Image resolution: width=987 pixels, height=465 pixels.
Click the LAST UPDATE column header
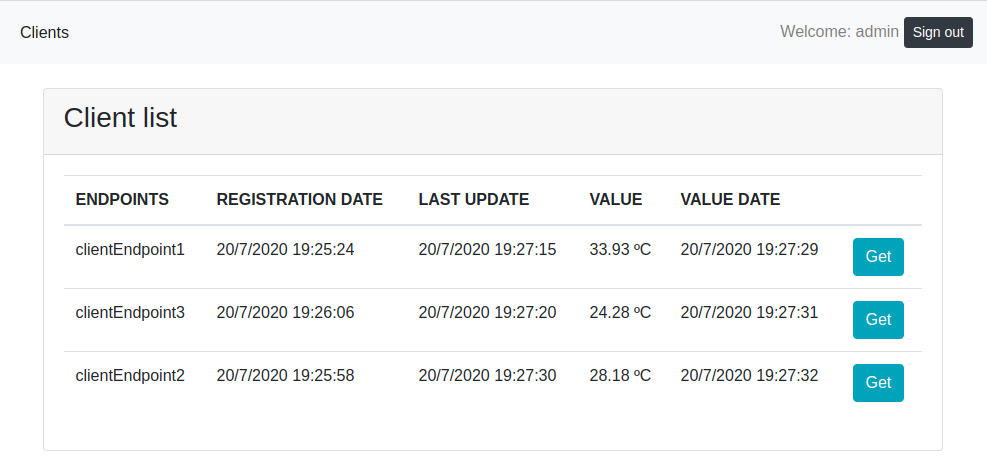[x=473, y=199]
